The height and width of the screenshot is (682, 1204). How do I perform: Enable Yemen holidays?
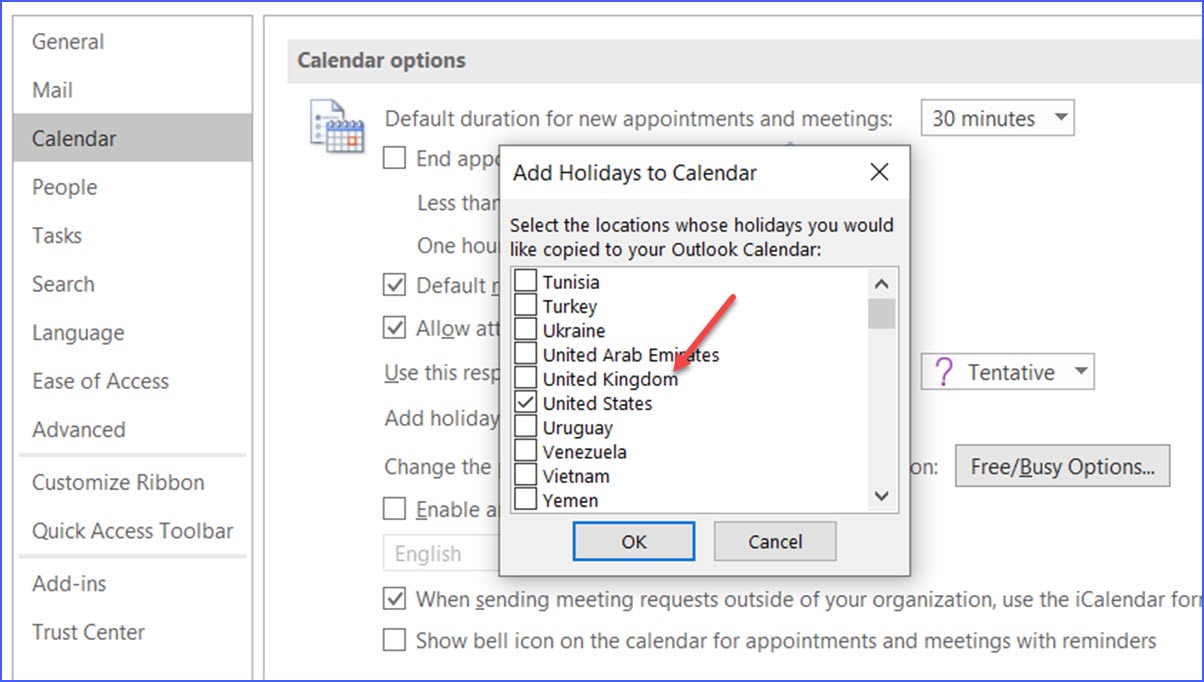coord(524,500)
